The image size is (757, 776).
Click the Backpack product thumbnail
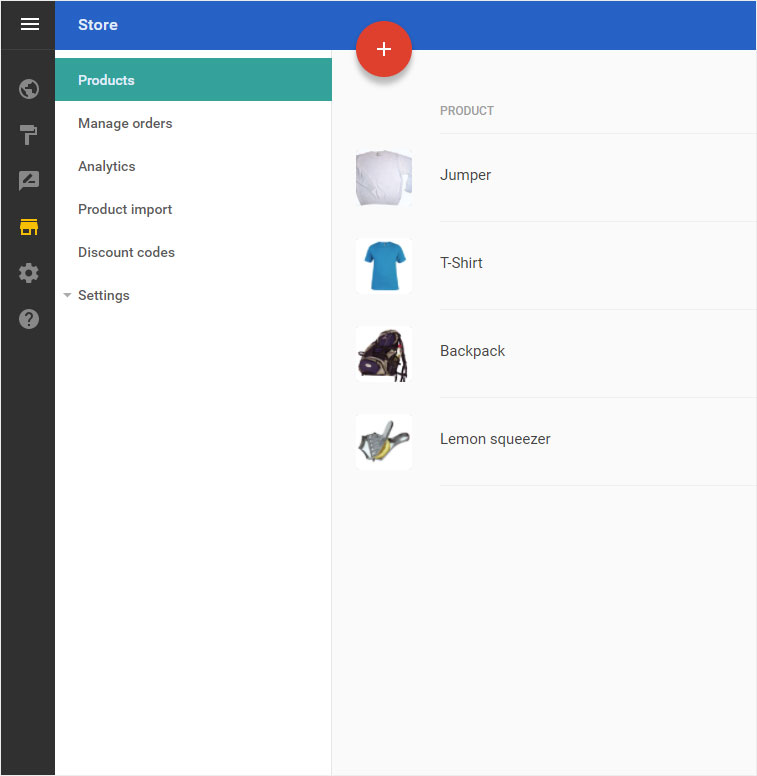coord(383,354)
